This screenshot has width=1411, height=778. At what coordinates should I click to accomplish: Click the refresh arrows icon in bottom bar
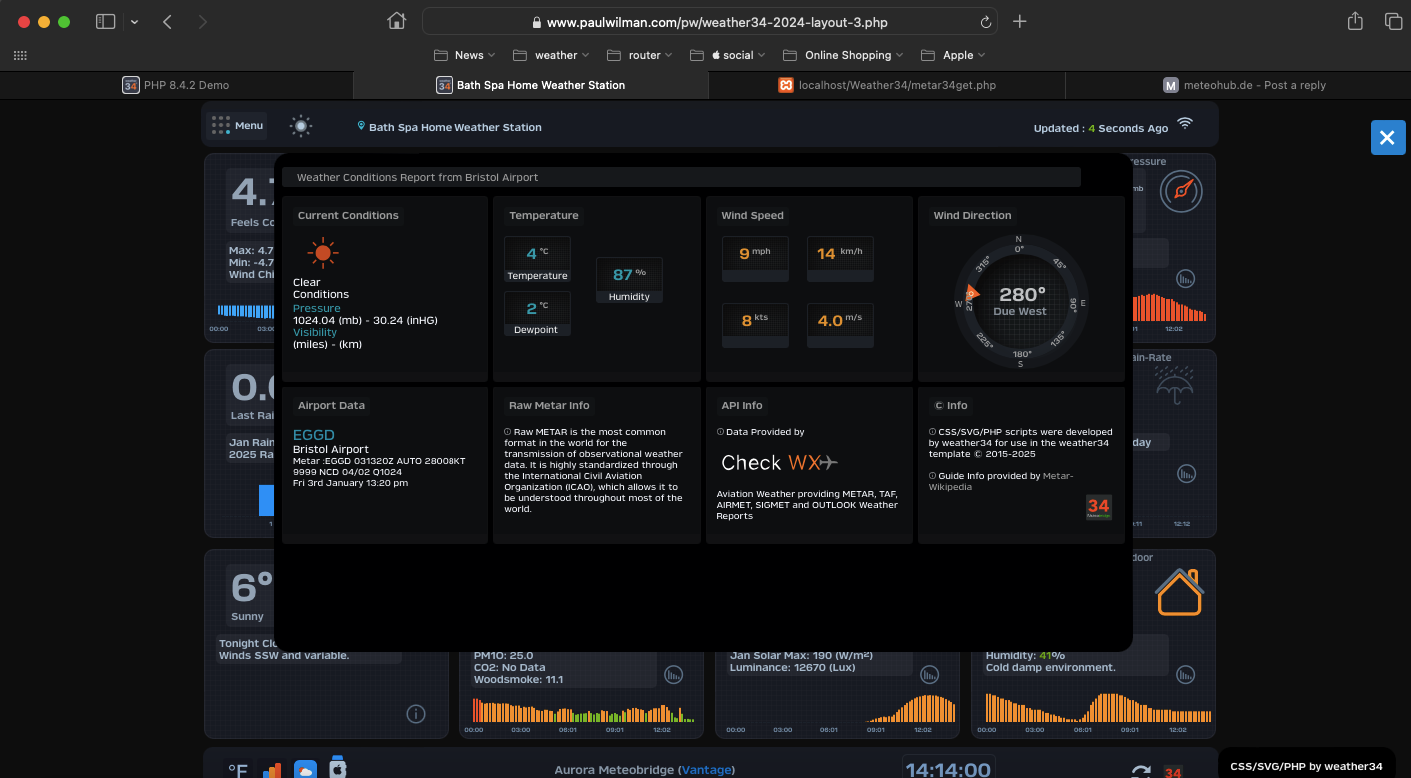pos(1141,771)
